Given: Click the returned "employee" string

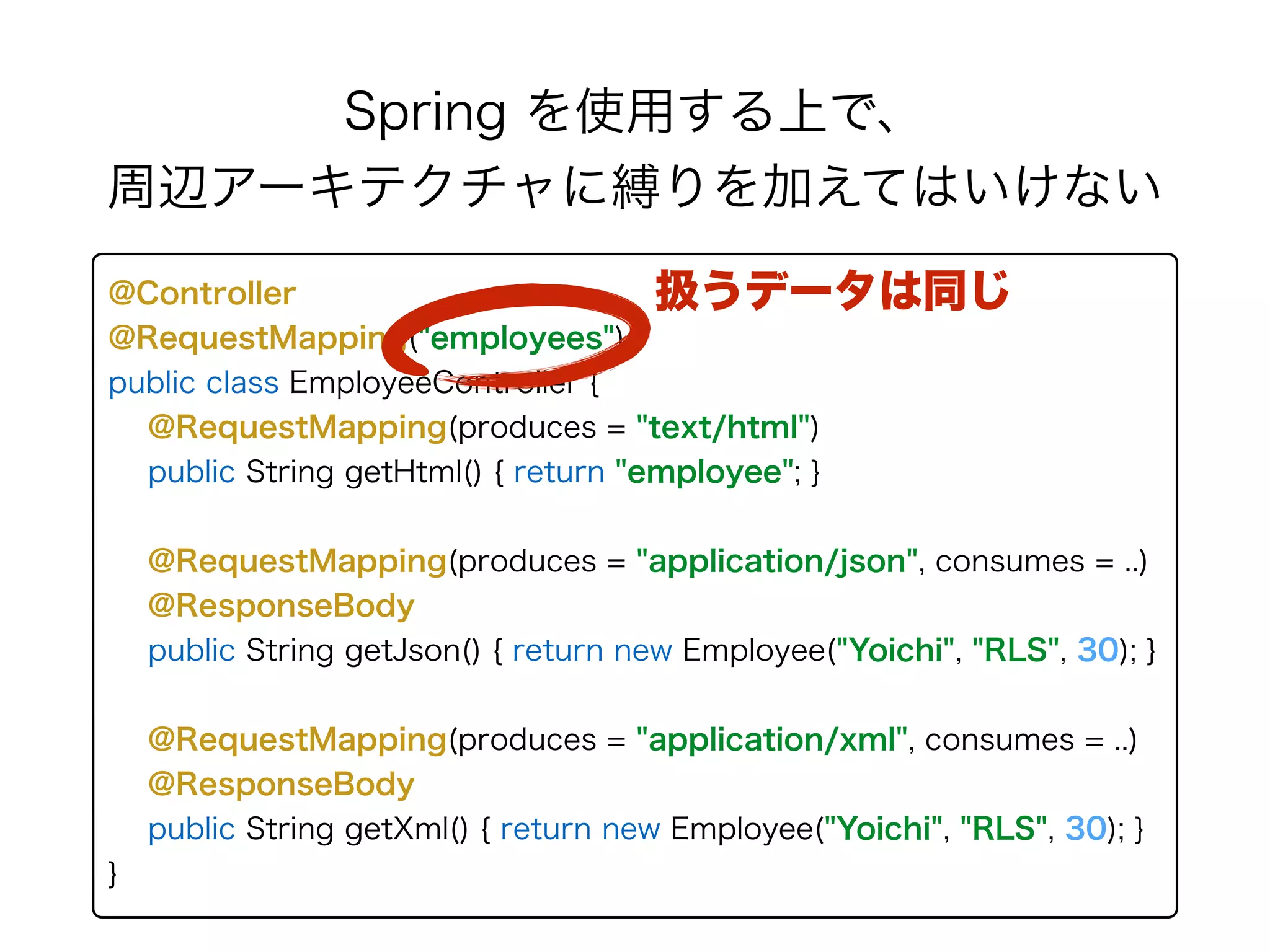Looking at the screenshot, I should pos(704,473).
